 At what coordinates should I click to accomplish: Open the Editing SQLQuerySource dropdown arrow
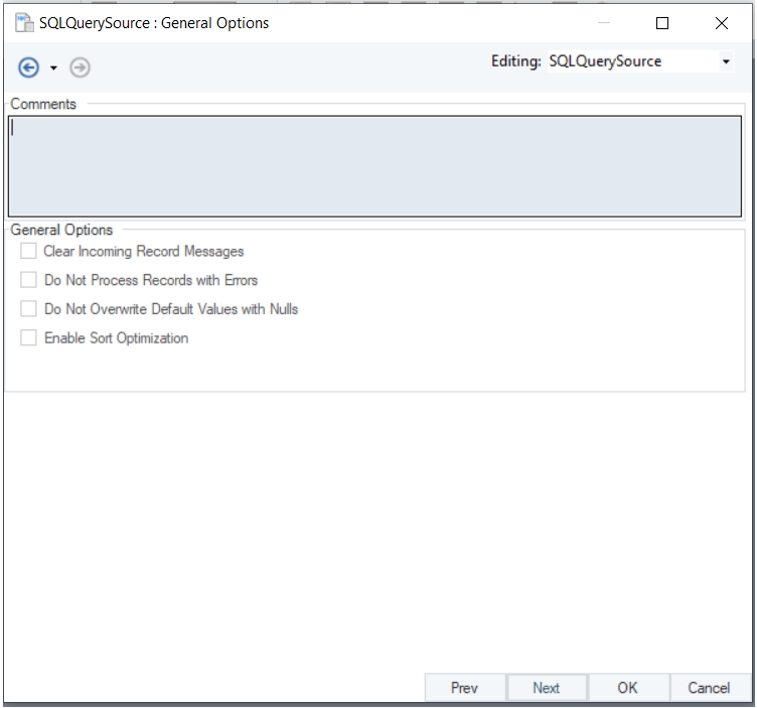[x=726, y=62]
